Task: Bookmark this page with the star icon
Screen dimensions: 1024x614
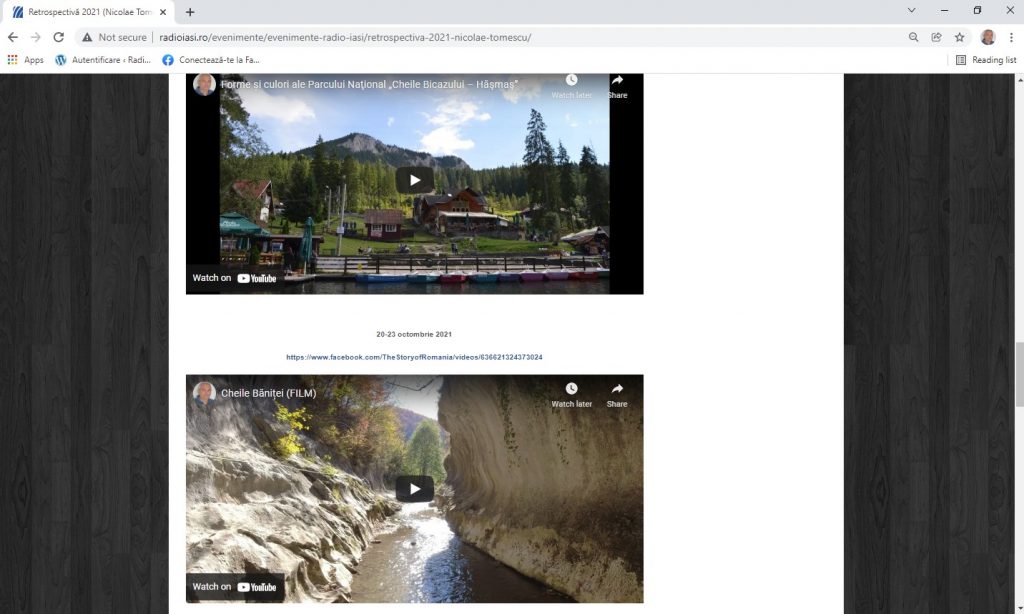Action: [x=959, y=37]
